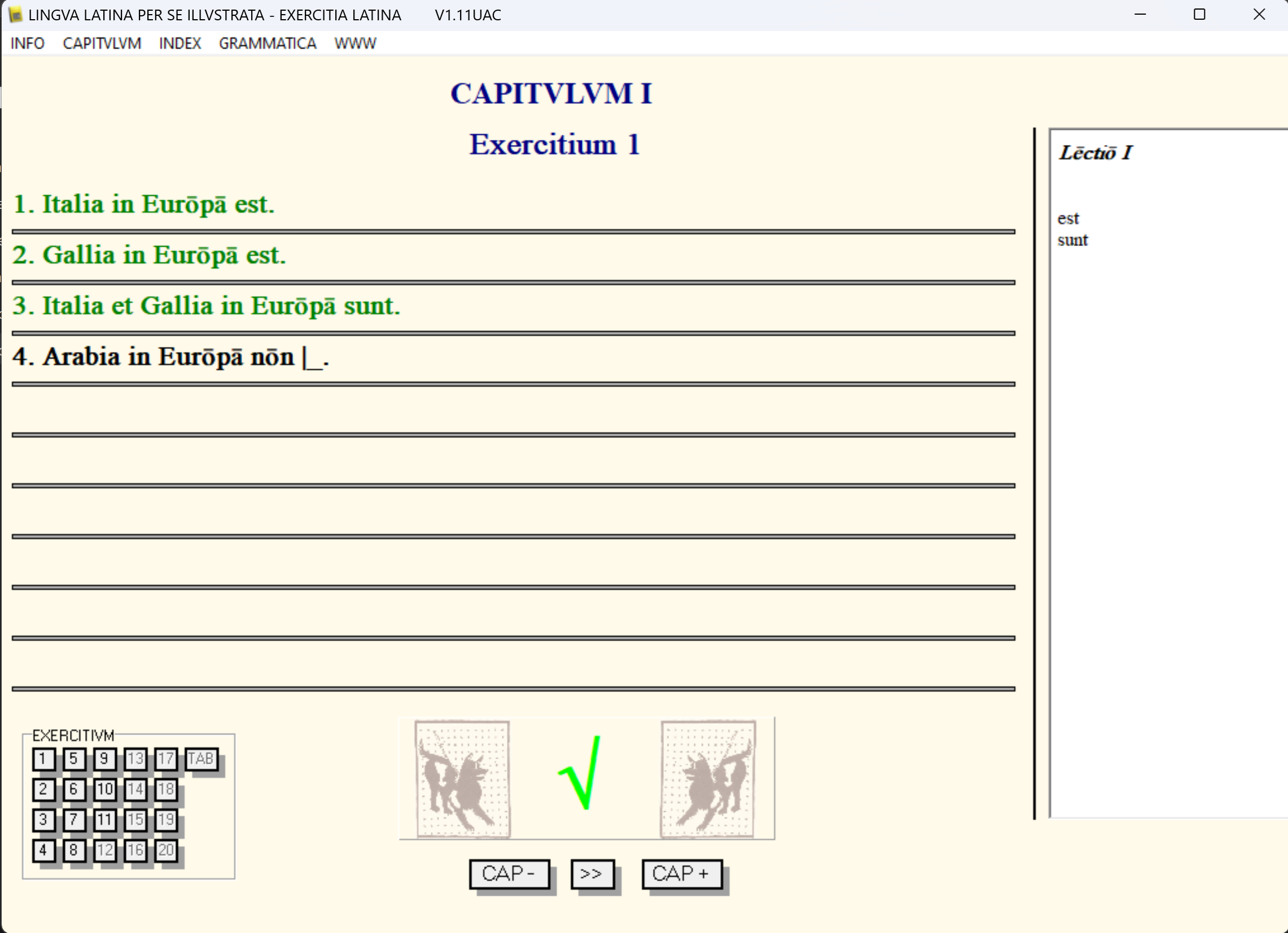Click the app icon in title bar
The height and width of the screenshot is (933, 1288).
tap(15, 15)
